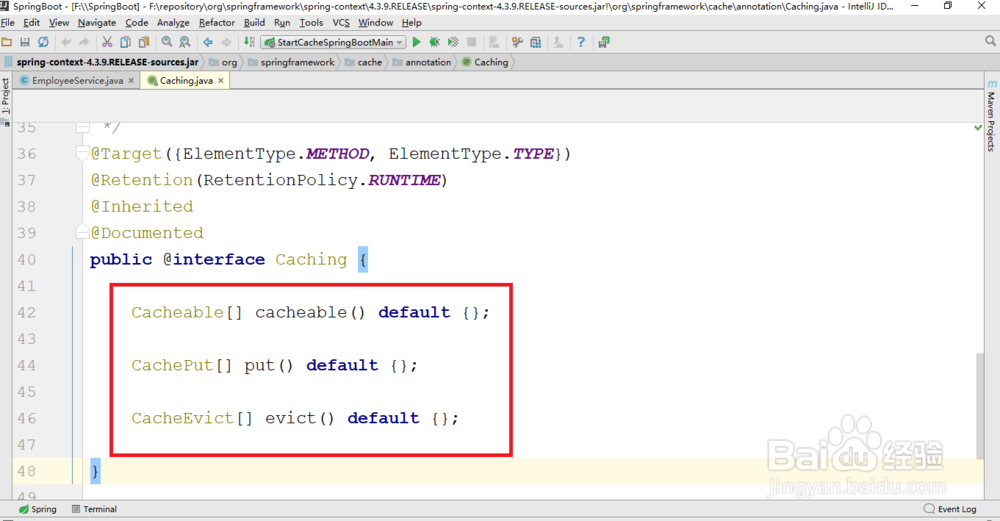Open the Spring tool window
Image resolution: width=1000 pixels, height=521 pixels.
point(37,509)
